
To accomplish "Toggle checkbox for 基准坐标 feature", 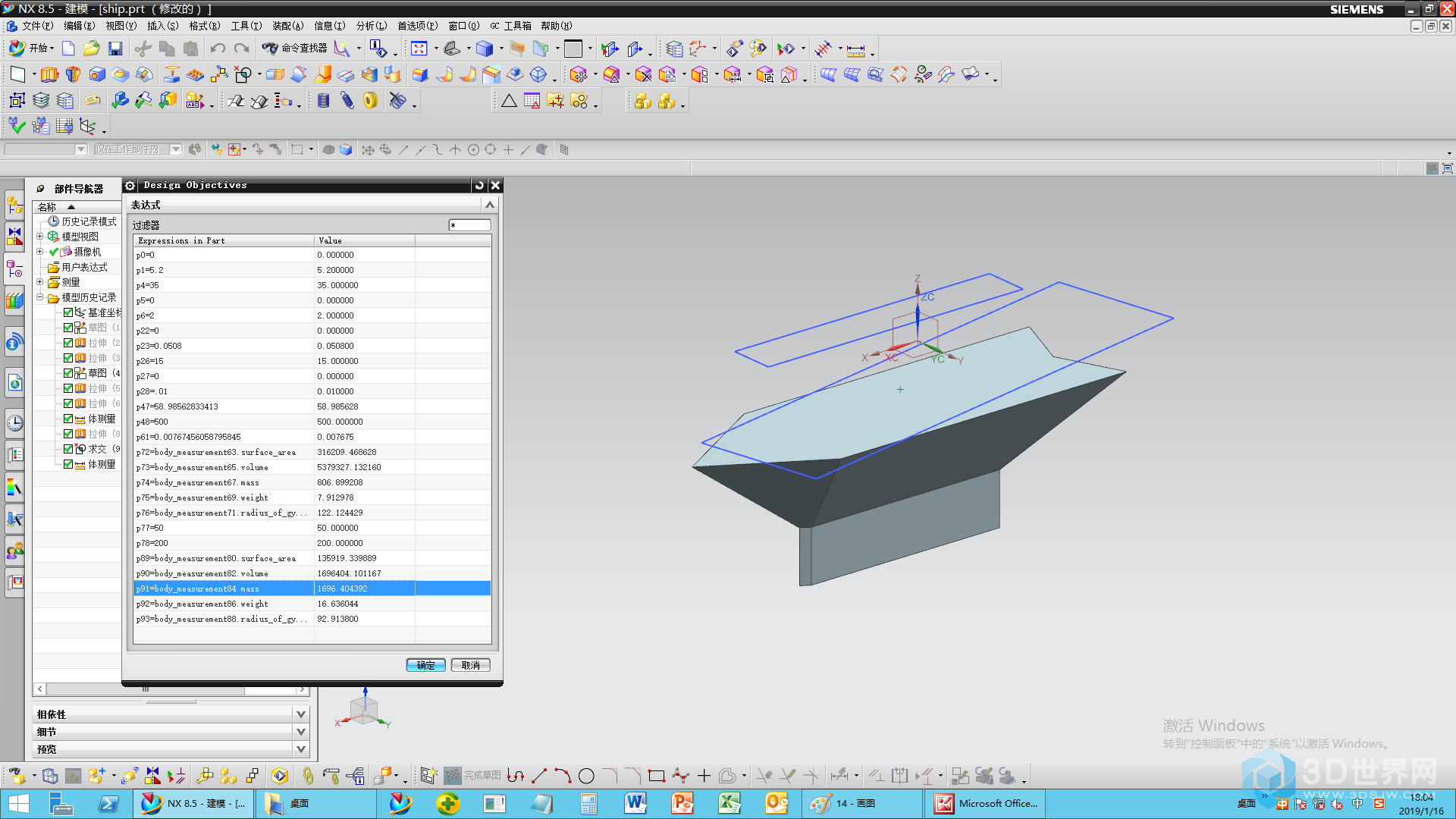I will pyautogui.click(x=68, y=312).
